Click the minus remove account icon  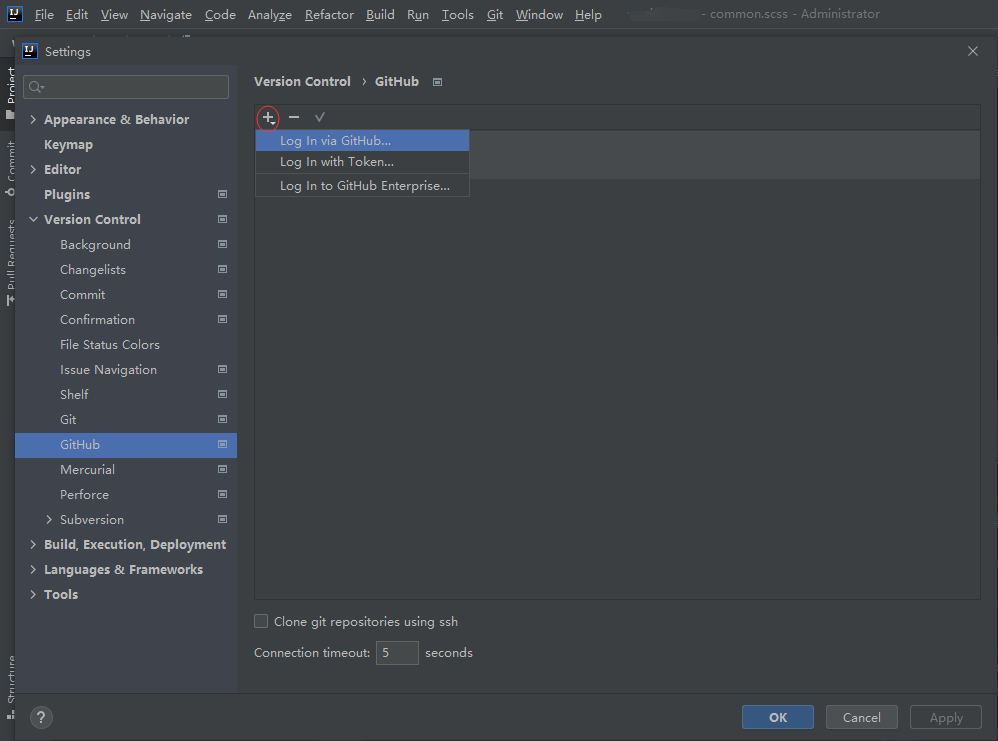(294, 117)
